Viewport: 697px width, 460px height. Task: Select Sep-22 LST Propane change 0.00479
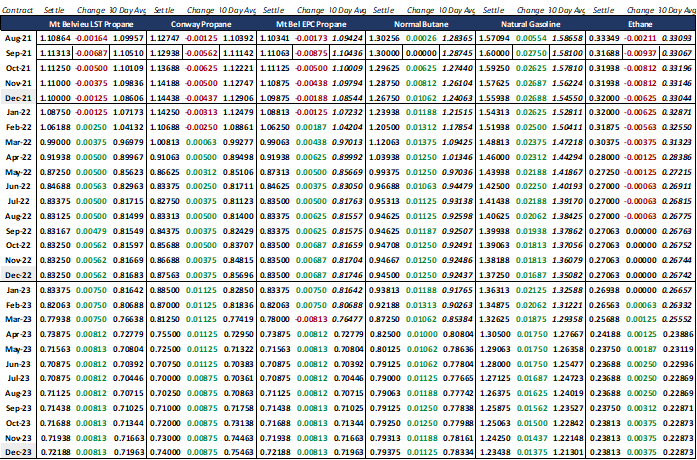(x=91, y=231)
